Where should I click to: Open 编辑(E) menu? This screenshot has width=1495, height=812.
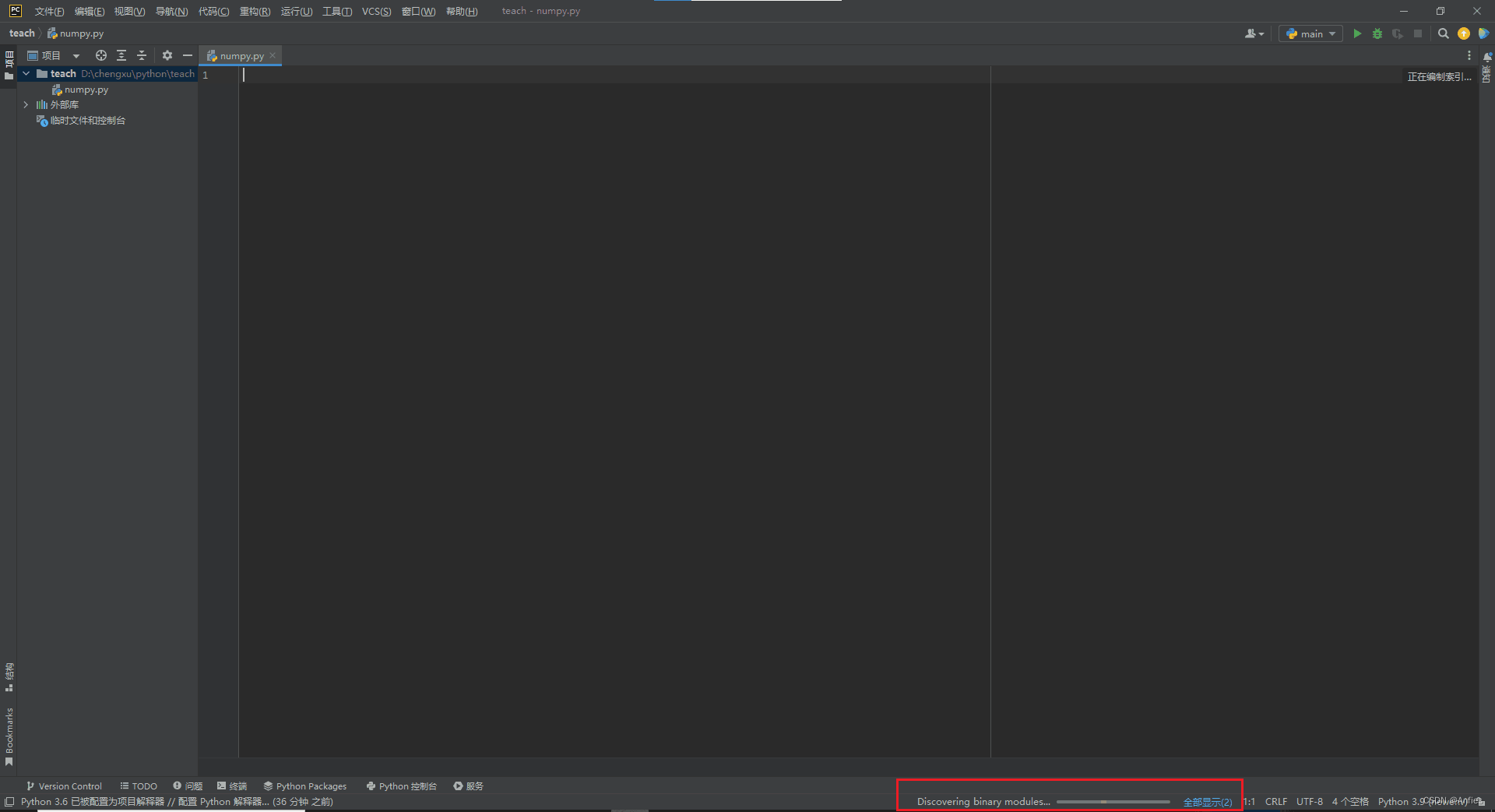point(90,11)
